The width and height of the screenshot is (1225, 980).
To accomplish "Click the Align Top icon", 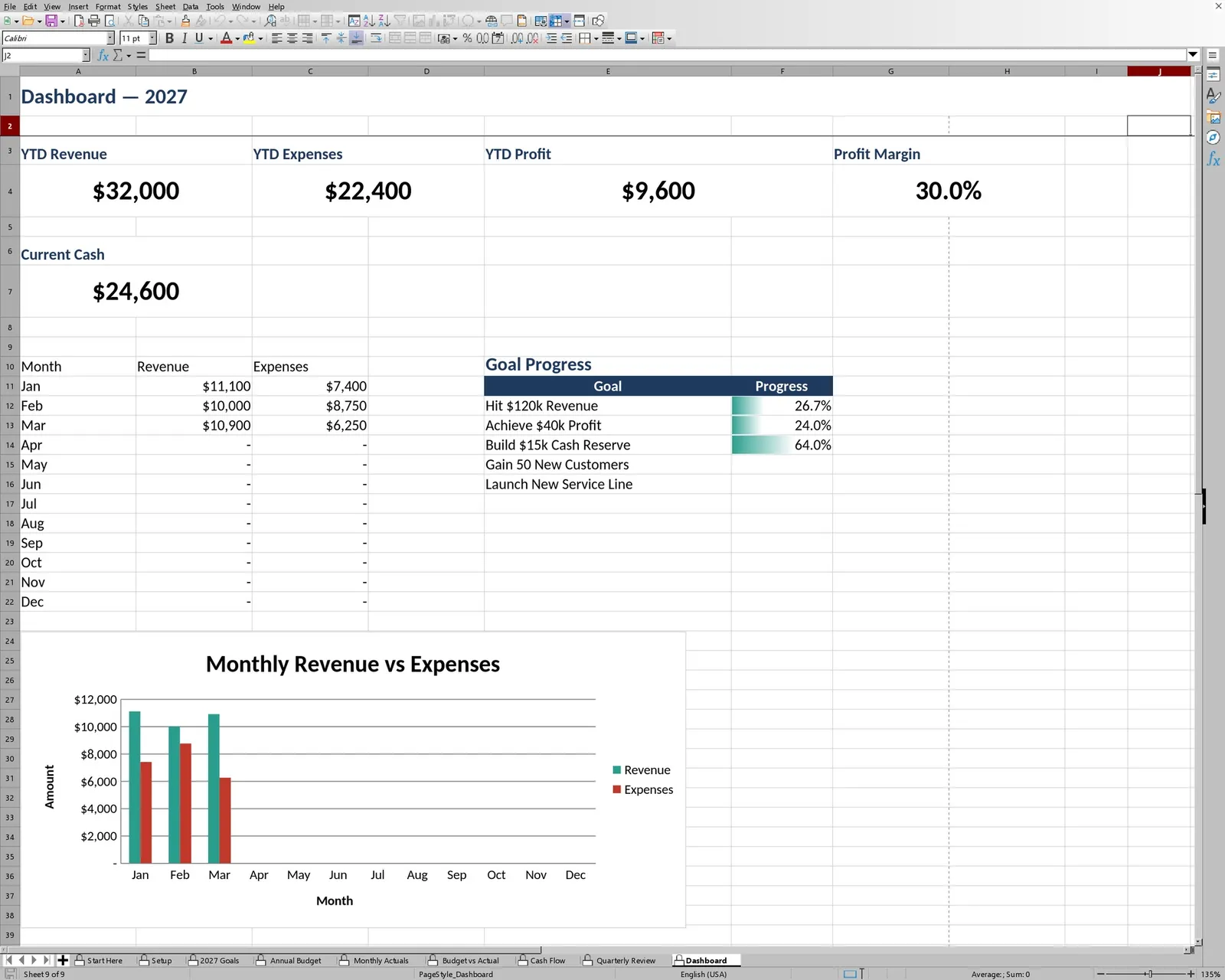I will (x=326, y=38).
